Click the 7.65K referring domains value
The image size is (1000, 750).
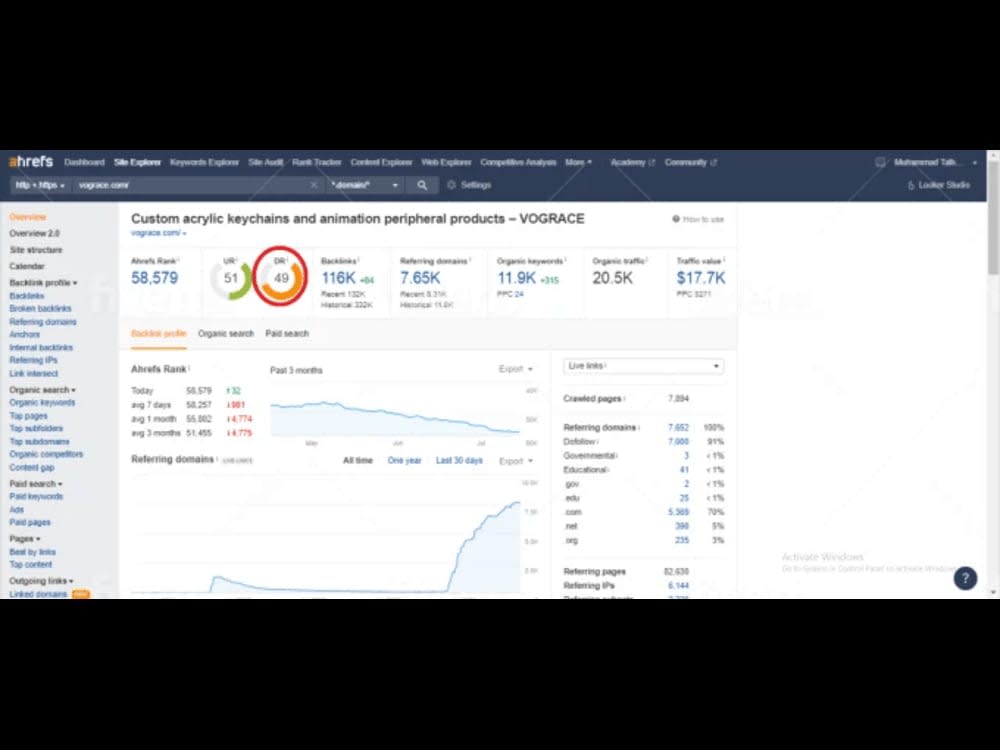[x=420, y=278]
